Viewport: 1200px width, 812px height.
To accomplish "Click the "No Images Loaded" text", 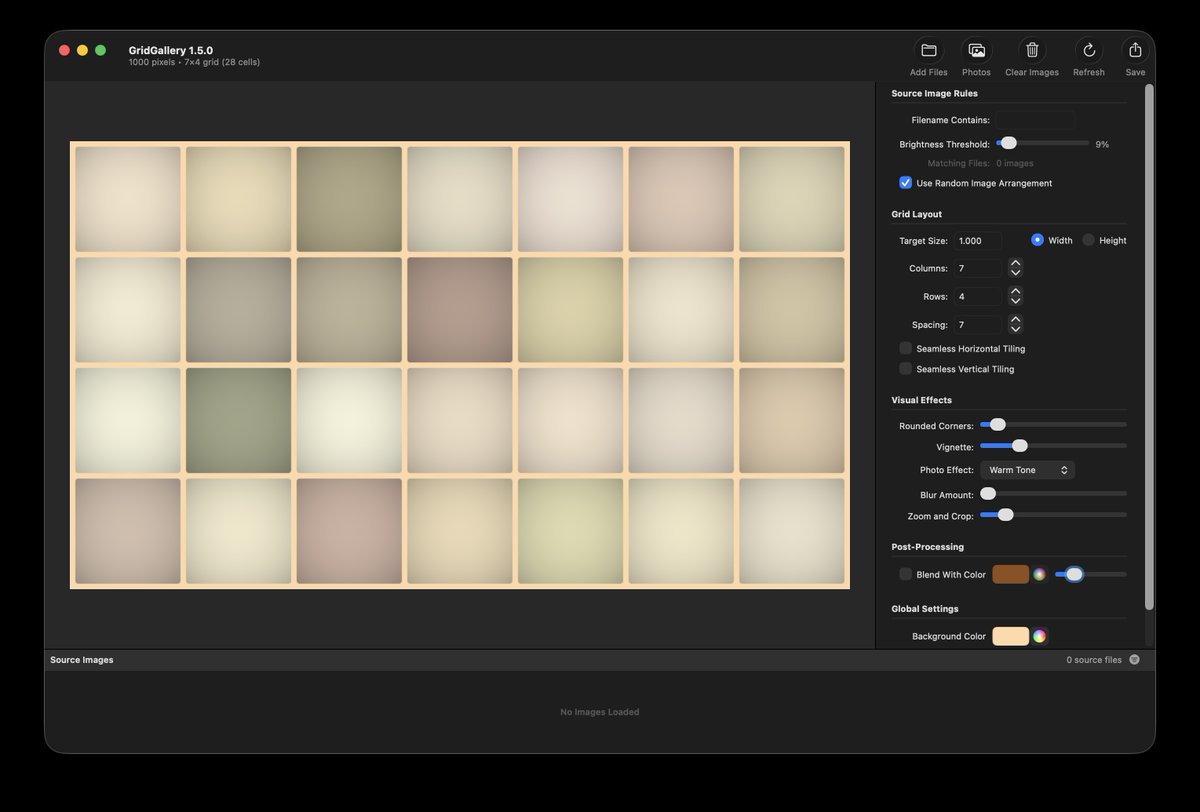I will pos(600,712).
